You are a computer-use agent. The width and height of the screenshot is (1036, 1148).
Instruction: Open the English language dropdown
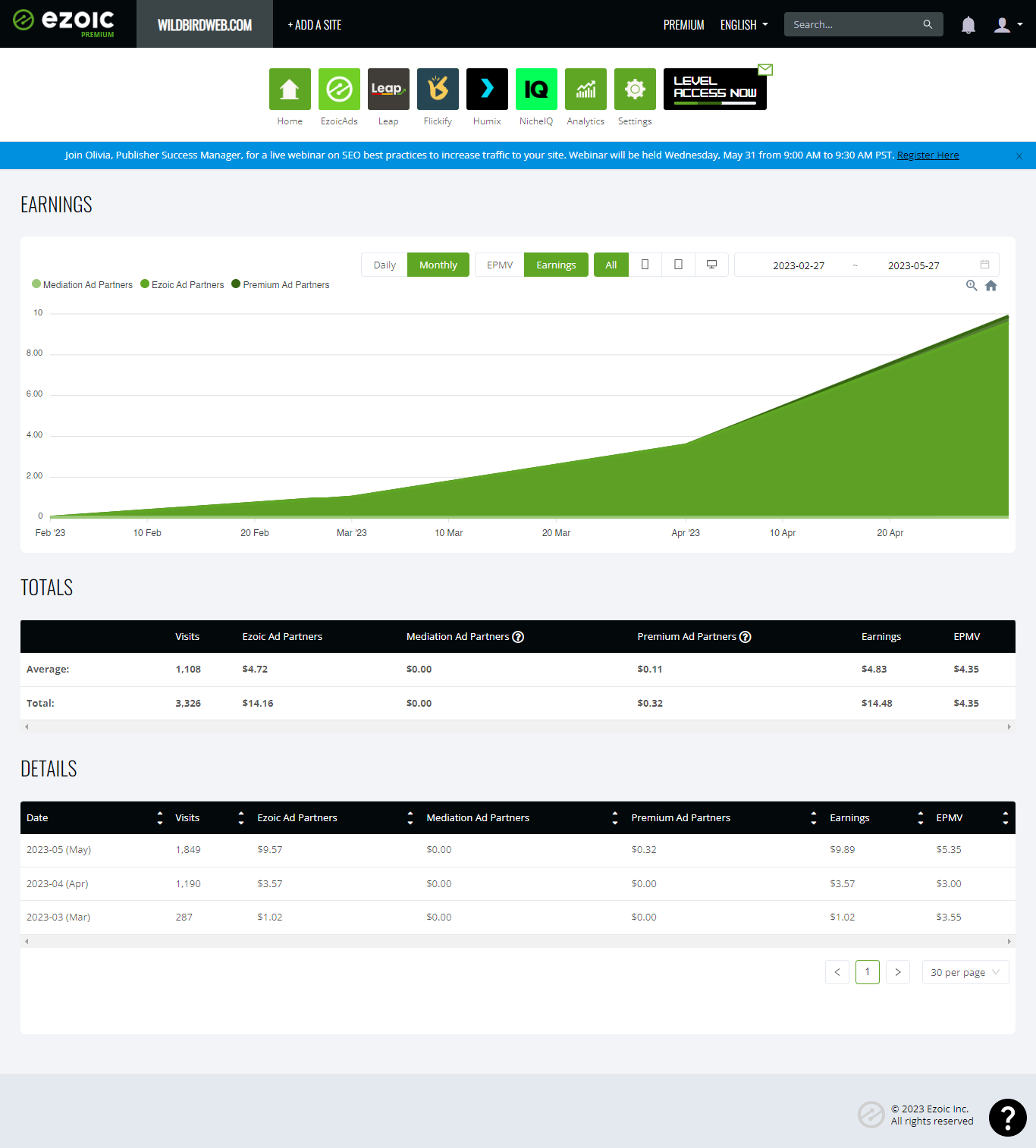point(744,25)
